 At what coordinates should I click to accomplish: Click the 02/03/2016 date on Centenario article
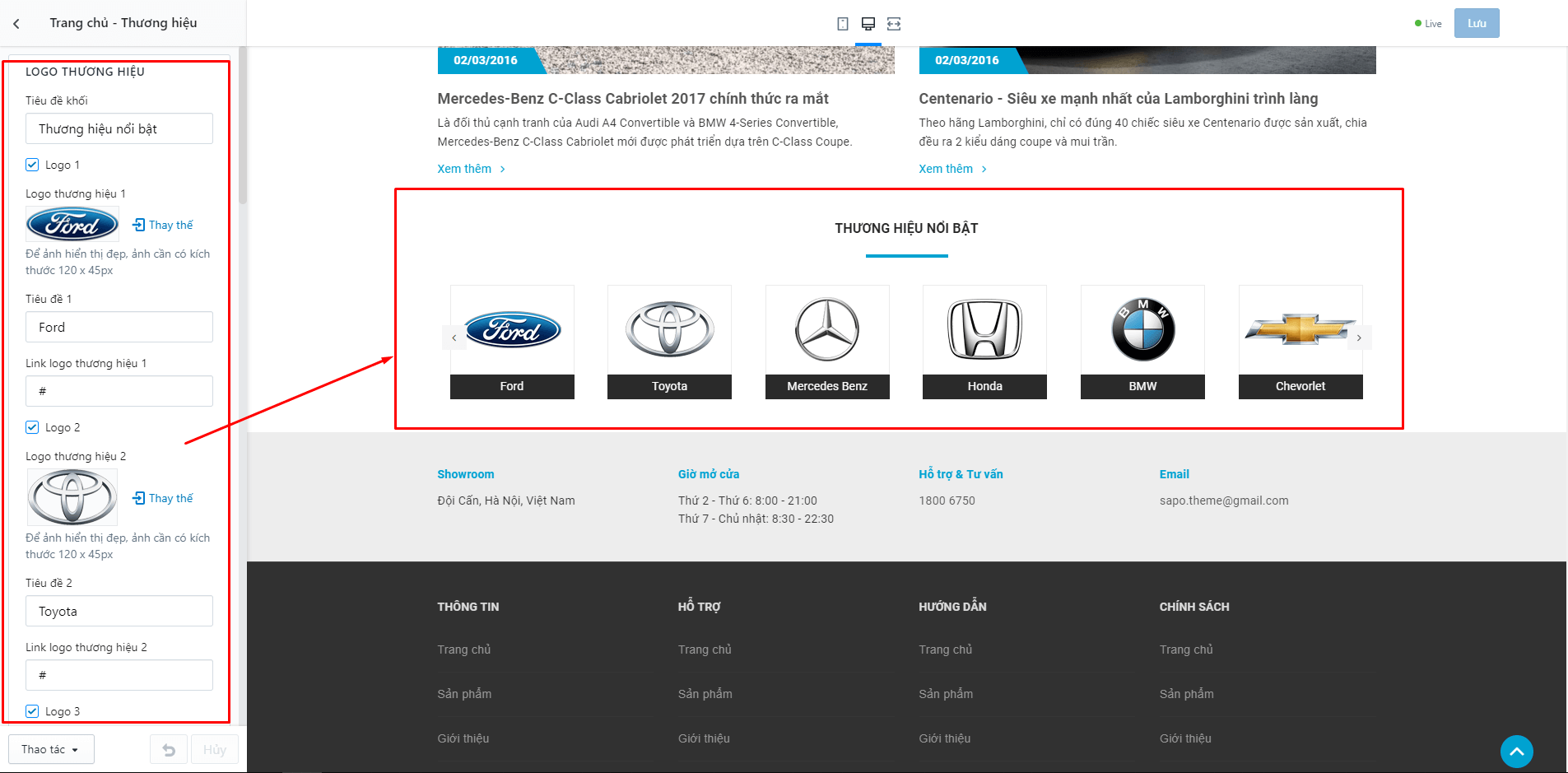coord(967,60)
